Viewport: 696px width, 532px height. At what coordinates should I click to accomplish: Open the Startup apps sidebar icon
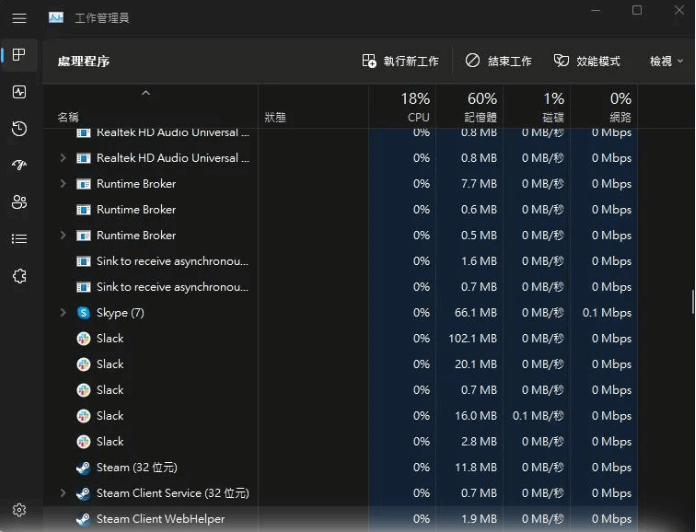[x=19, y=165]
